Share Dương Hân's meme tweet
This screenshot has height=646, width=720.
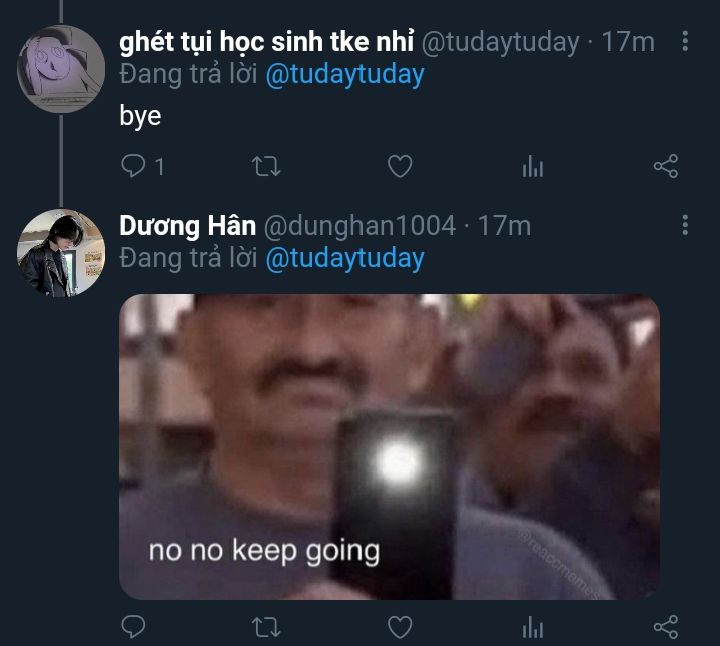coord(665,627)
